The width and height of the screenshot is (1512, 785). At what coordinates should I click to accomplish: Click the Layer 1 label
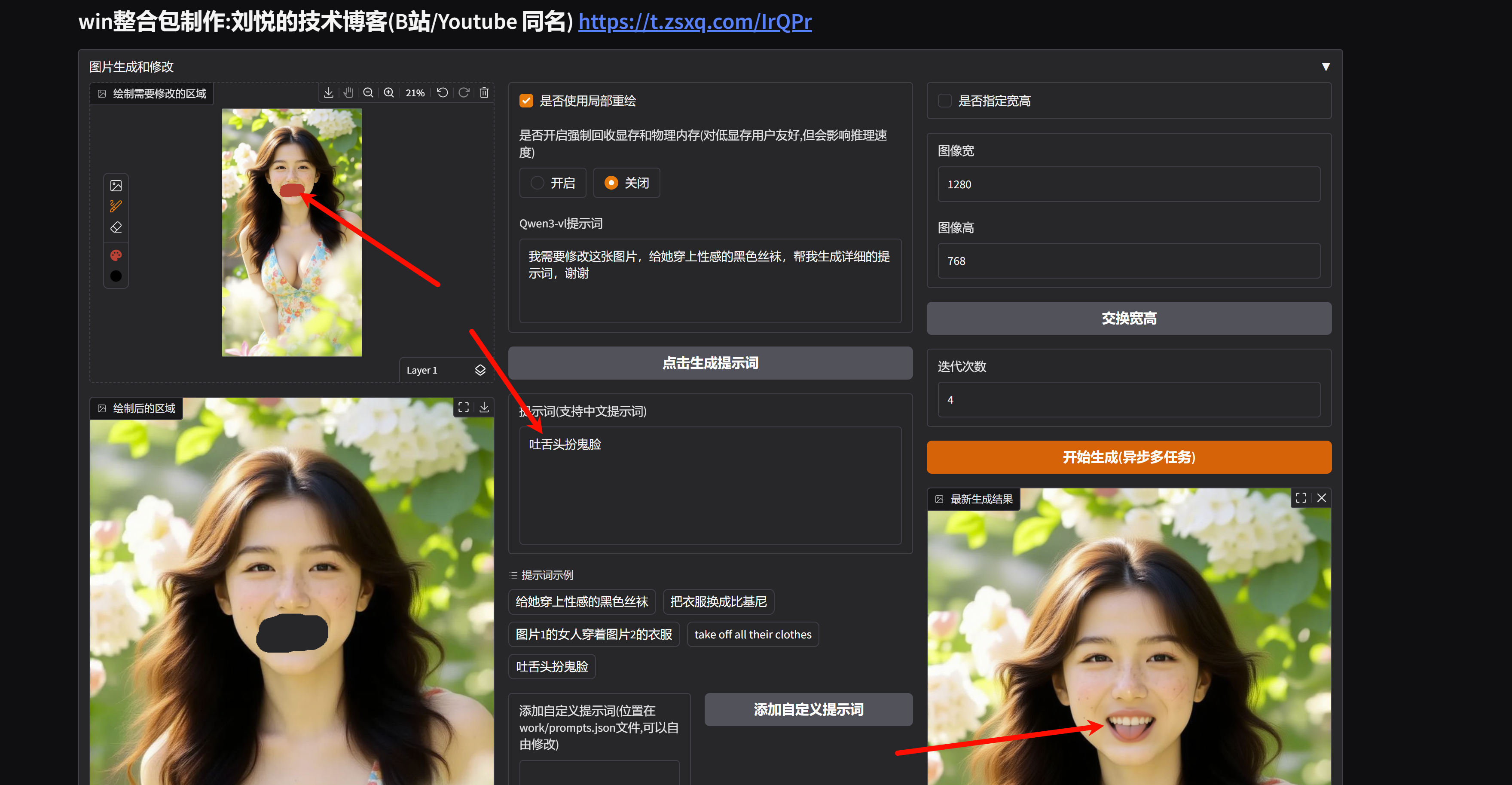point(422,371)
